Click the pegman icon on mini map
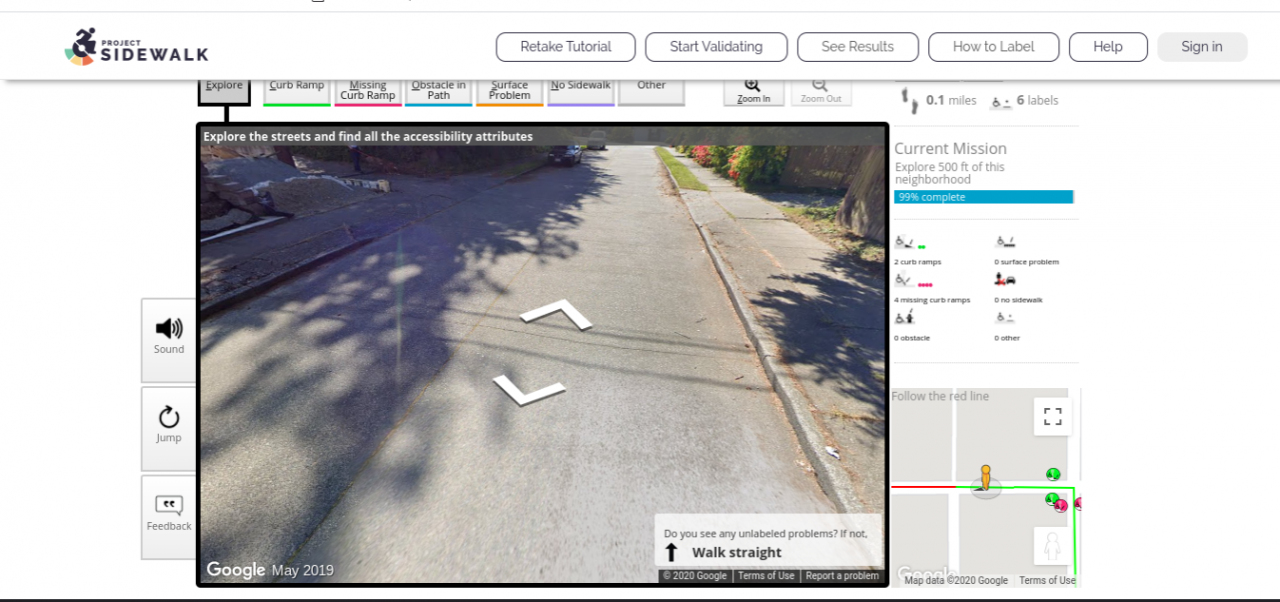Image resolution: width=1280 pixels, height=602 pixels. click(x=985, y=478)
